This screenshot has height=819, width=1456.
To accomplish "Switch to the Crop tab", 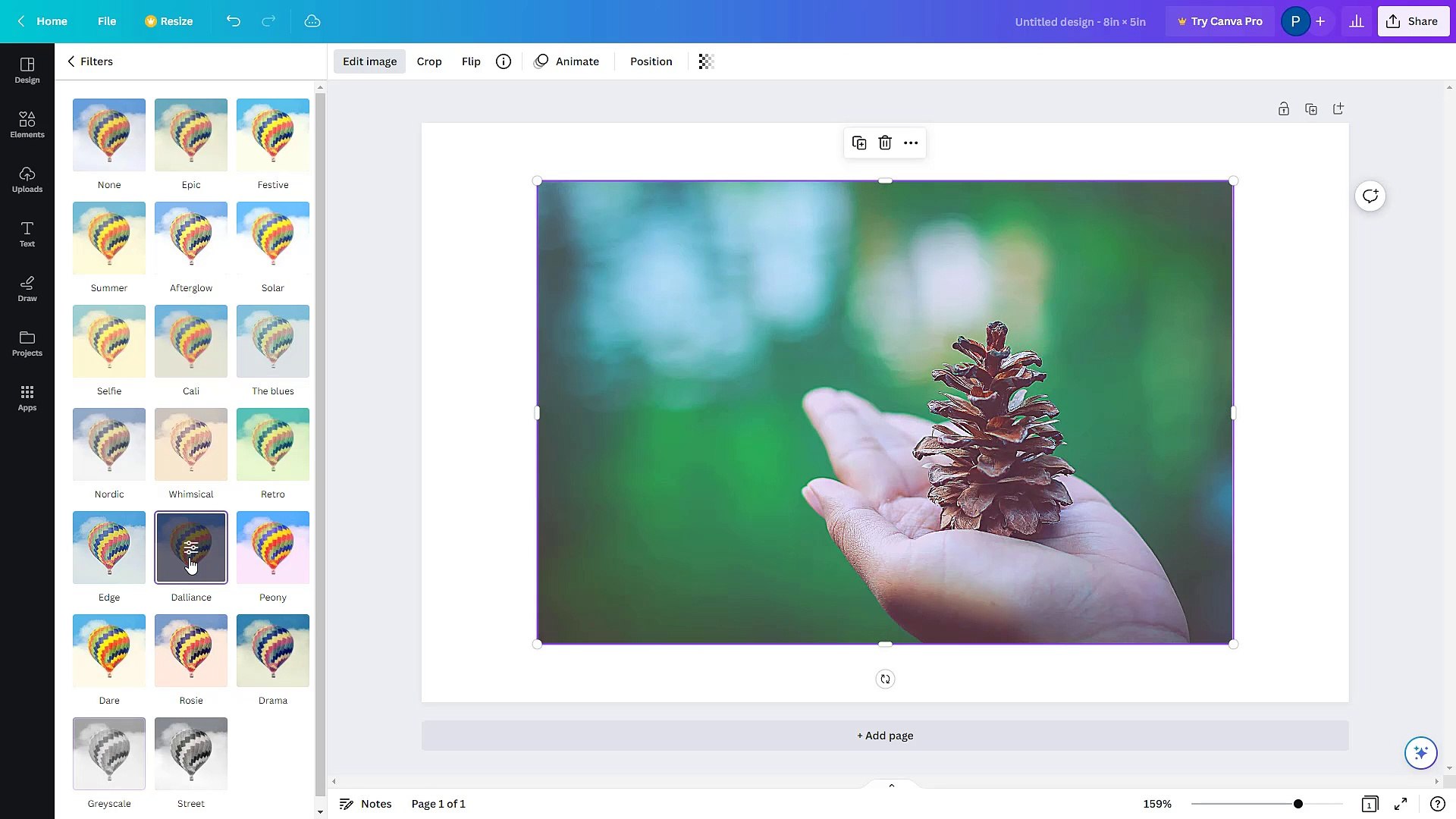I will [429, 61].
